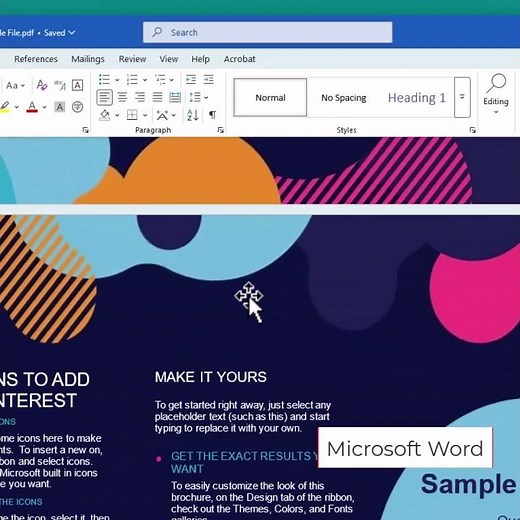Click the Sample title text
The width and height of the screenshot is (520, 520).
(x=468, y=484)
